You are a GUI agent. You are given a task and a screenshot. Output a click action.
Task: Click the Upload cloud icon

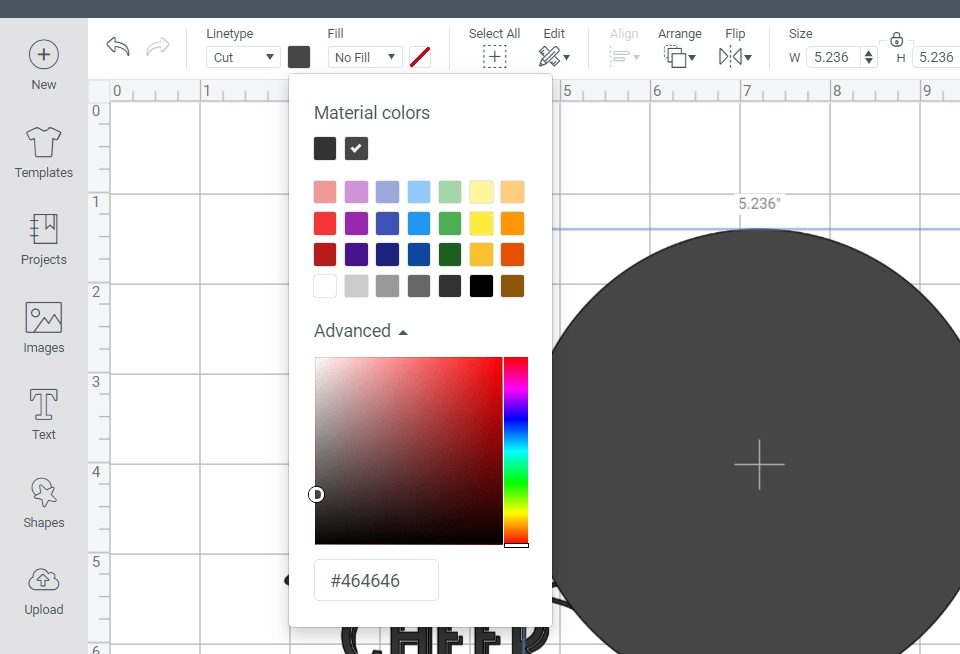(x=43, y=579)
